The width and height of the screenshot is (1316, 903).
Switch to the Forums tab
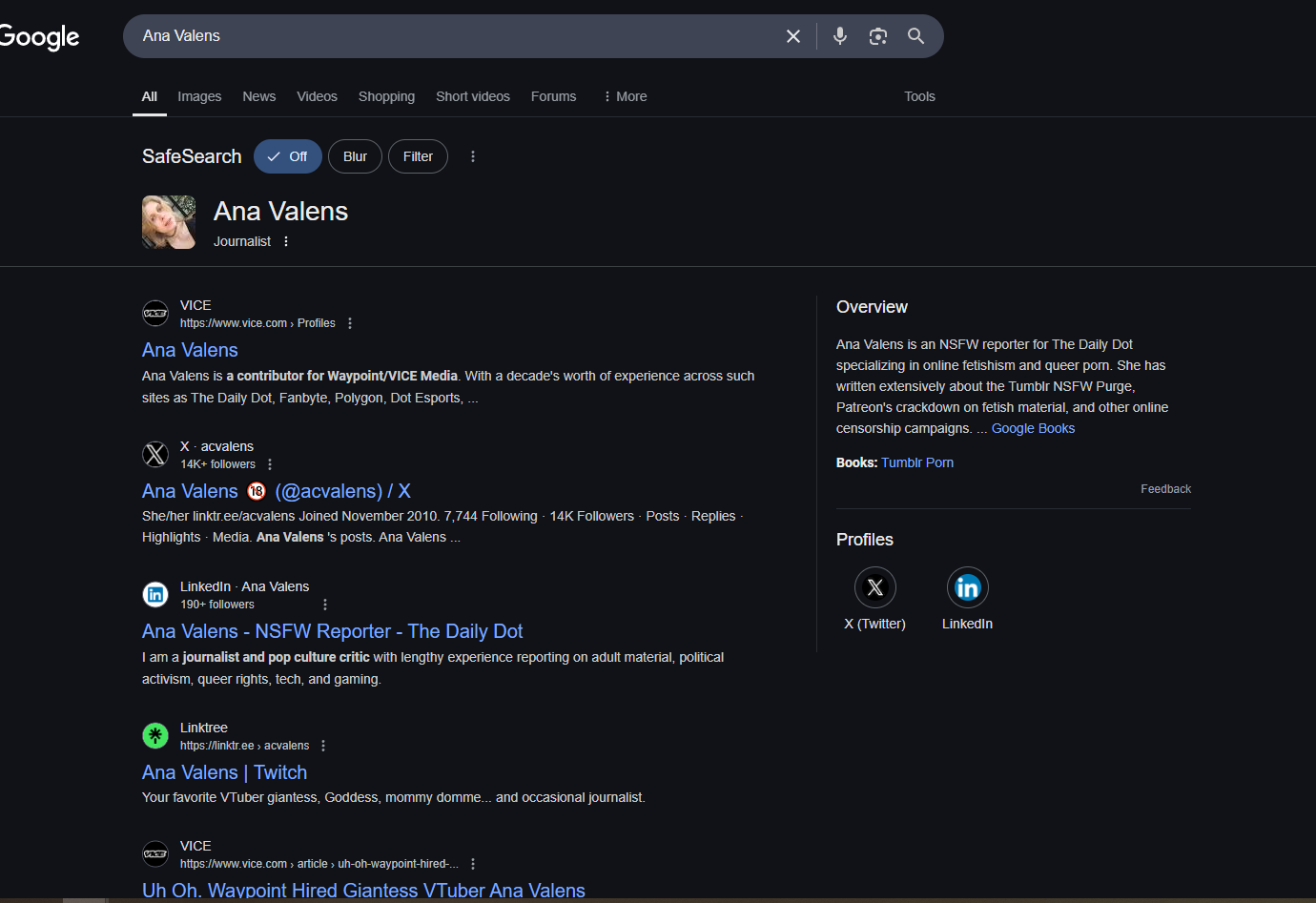[553, 96]
